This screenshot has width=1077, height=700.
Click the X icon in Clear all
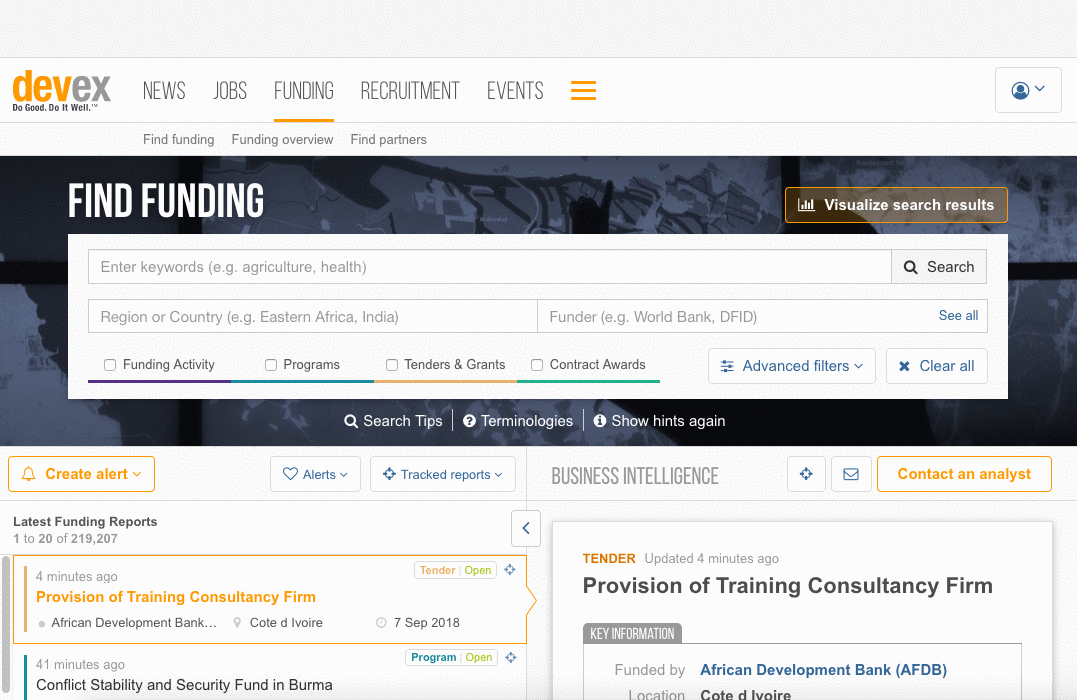(905, 366)
